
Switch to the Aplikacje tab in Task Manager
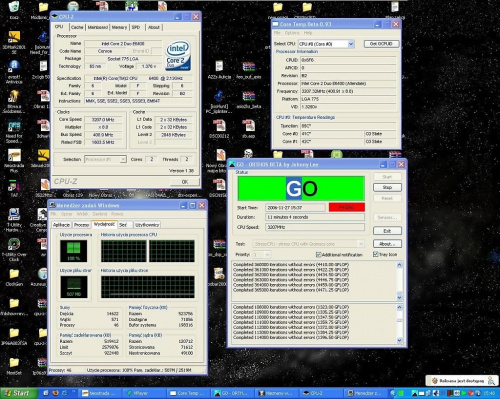(x=61, y=225)
